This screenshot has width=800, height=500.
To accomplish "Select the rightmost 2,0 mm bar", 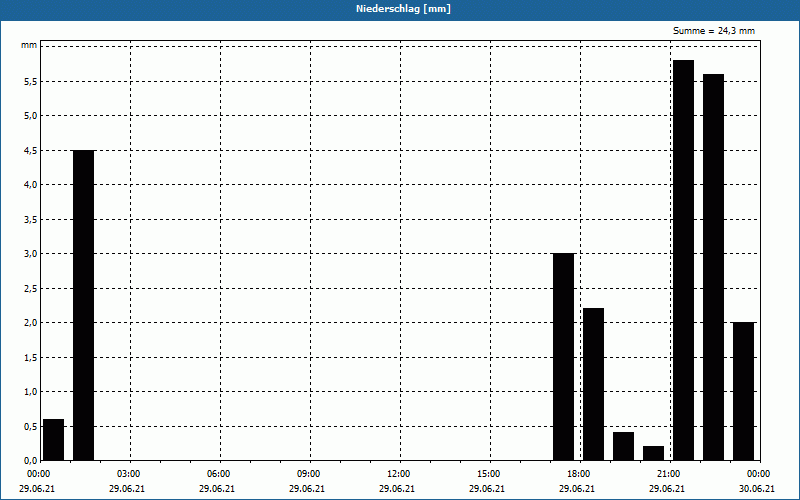I will pyautogui.click(x=743, y=391).
